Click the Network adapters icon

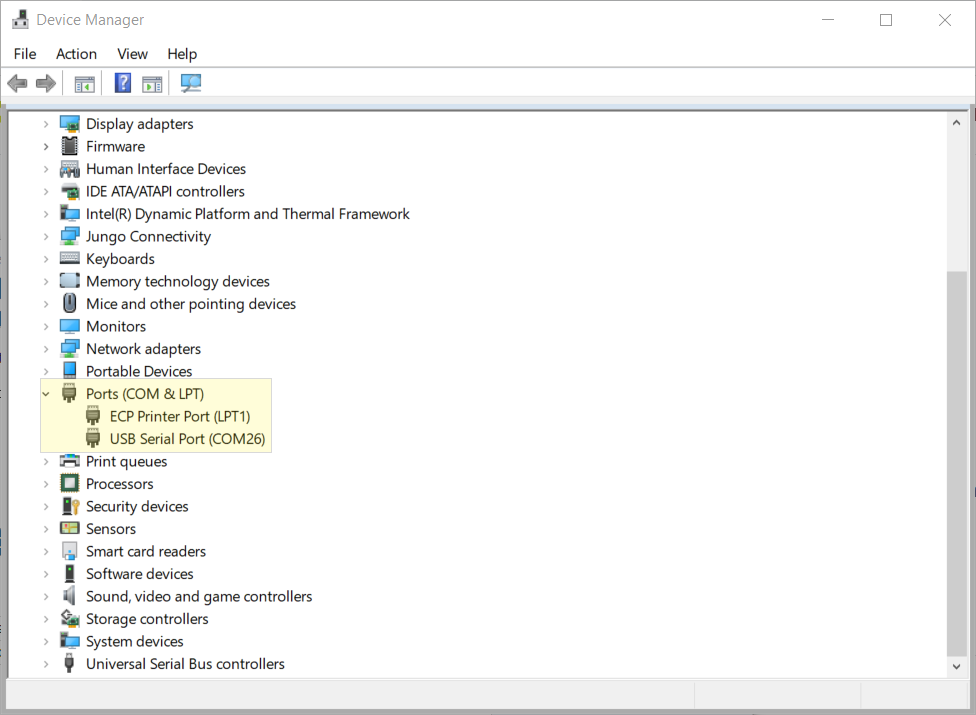(x=70, y=348)
